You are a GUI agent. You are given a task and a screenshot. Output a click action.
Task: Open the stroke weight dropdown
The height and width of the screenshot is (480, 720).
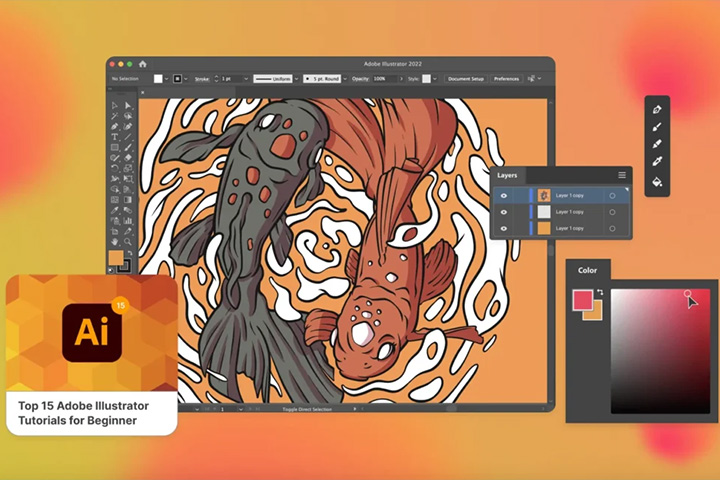click(246, 79)
